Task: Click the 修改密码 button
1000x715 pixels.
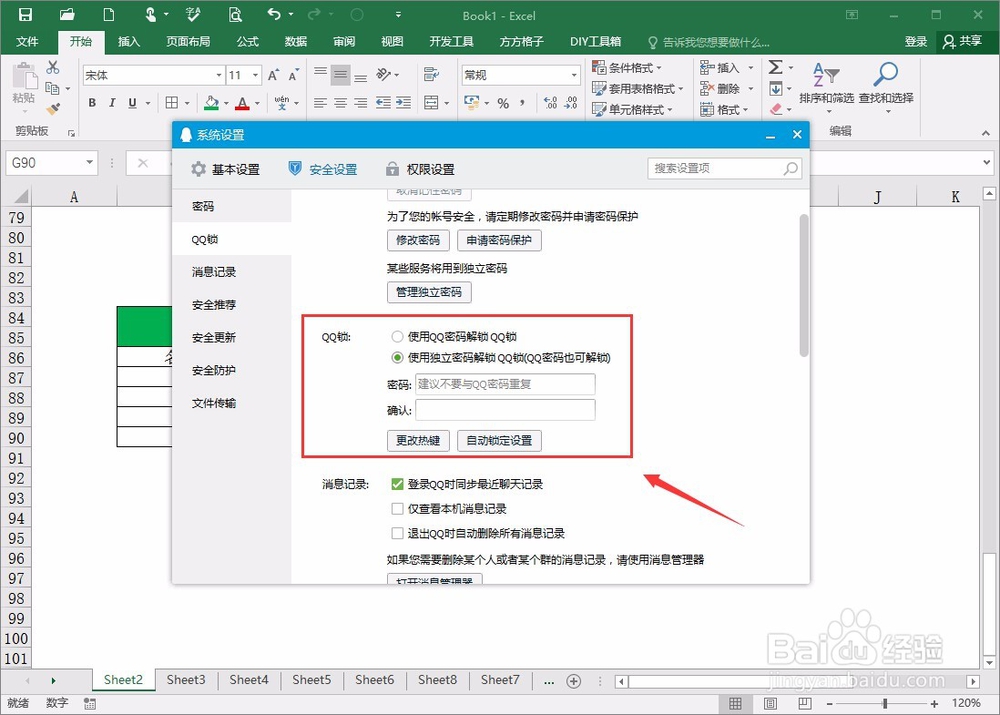Action: pyautogui.click(x=418, y=240)
